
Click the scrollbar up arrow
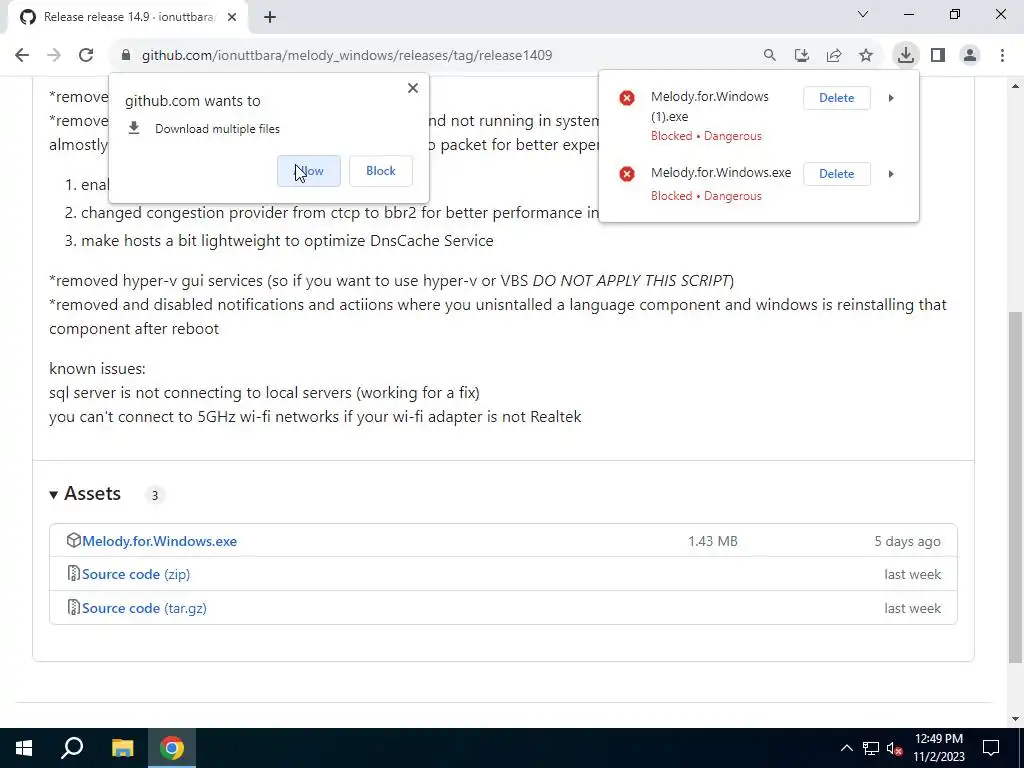[x=1015, y=86]
